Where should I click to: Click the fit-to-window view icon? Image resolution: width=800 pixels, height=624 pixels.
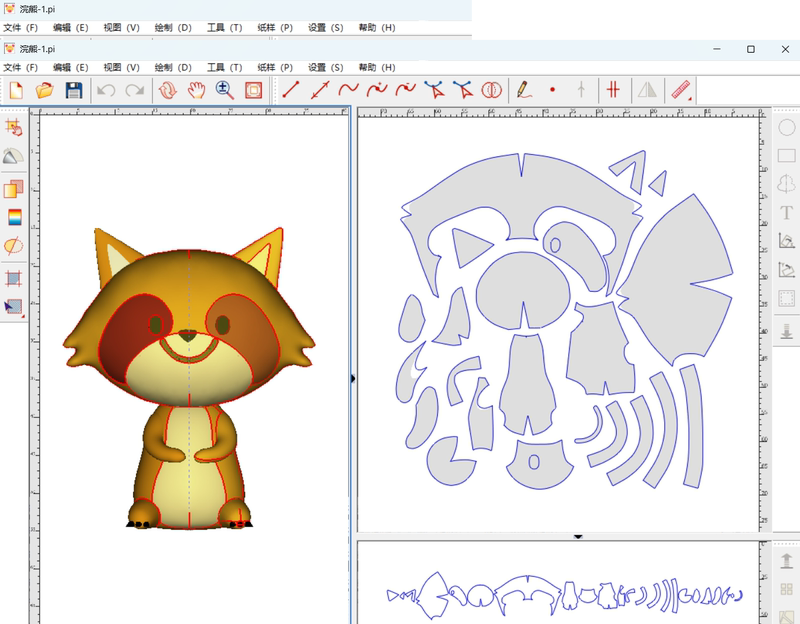tap(254, 90)
